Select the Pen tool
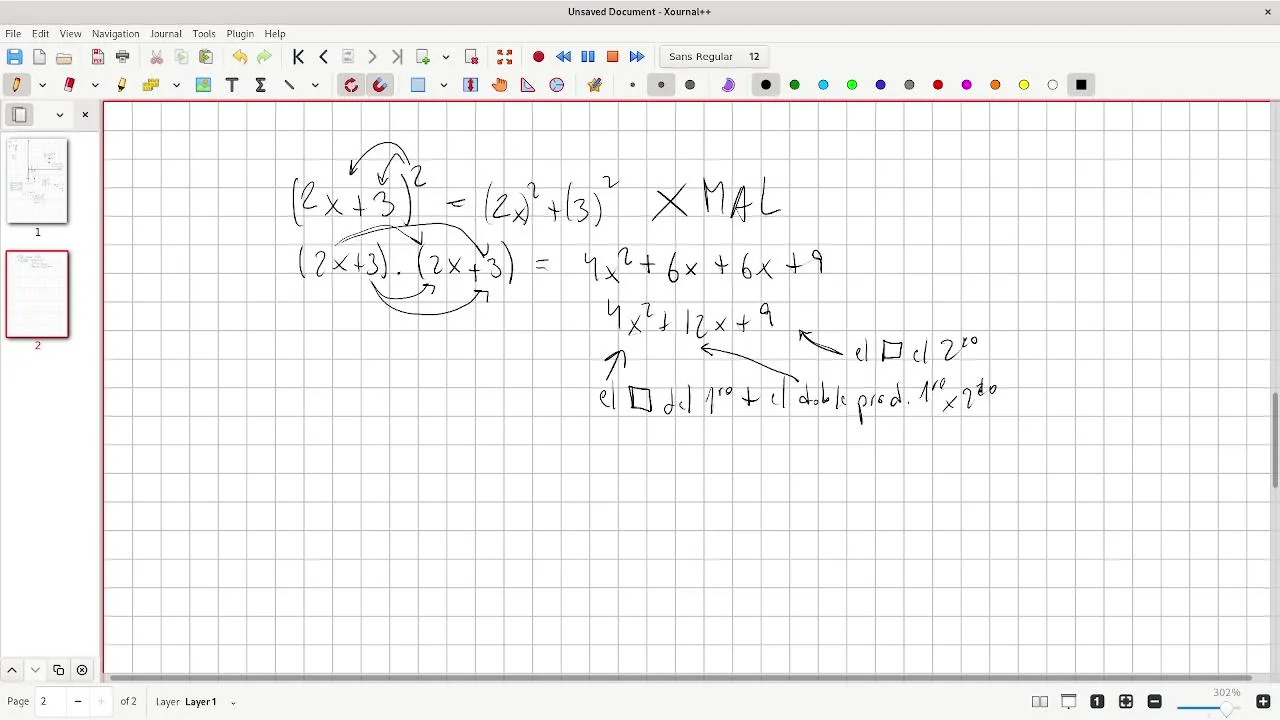 pyautogui.click(x=16, y=85)
